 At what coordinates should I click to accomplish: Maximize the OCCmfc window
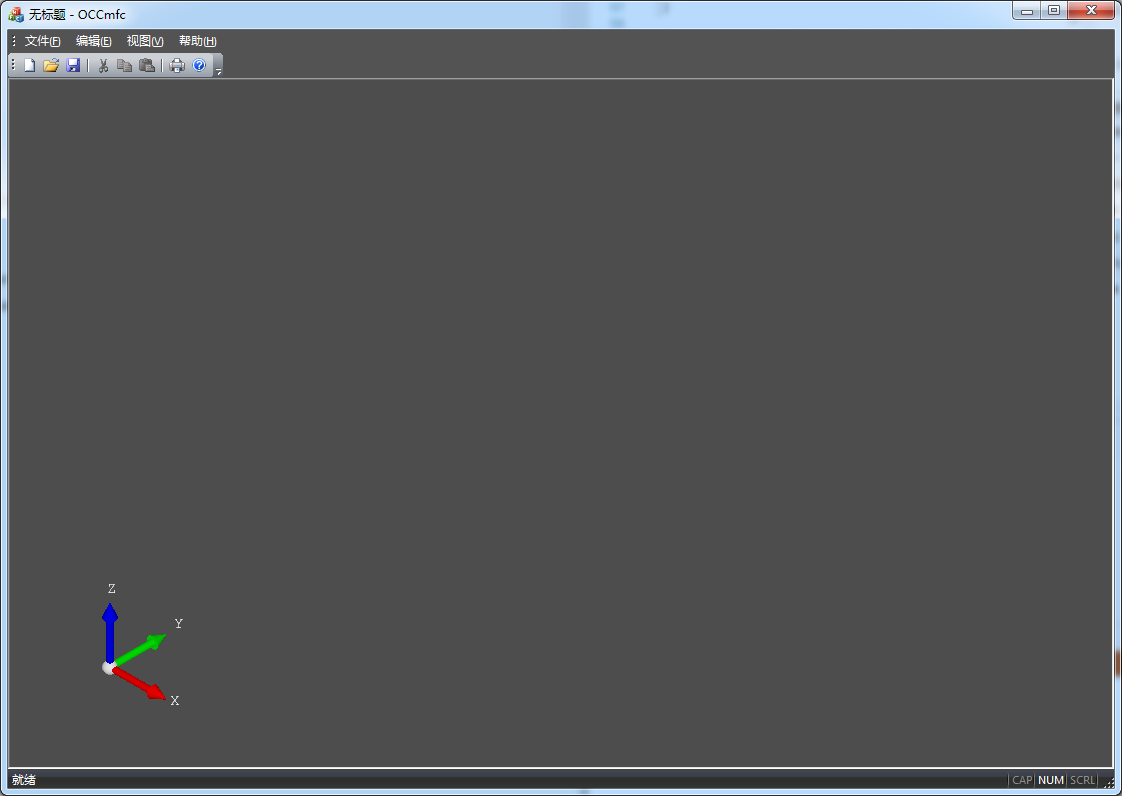coord(1054,11)
